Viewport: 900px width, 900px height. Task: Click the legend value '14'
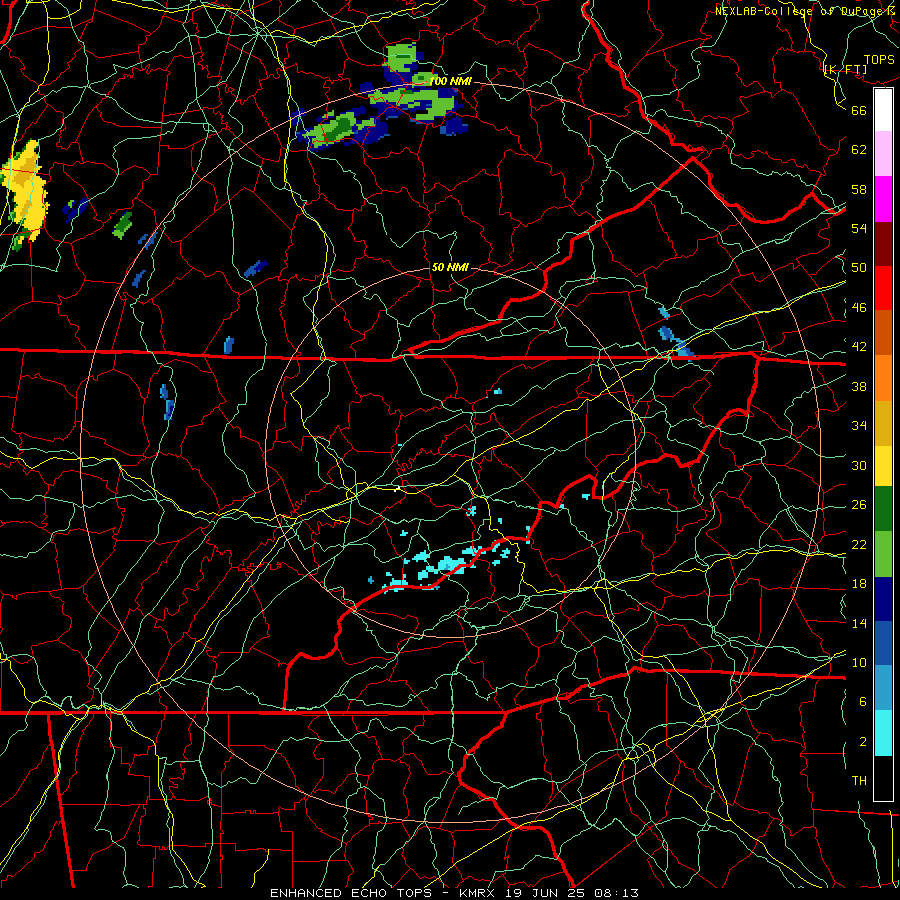tap(859, 623)
